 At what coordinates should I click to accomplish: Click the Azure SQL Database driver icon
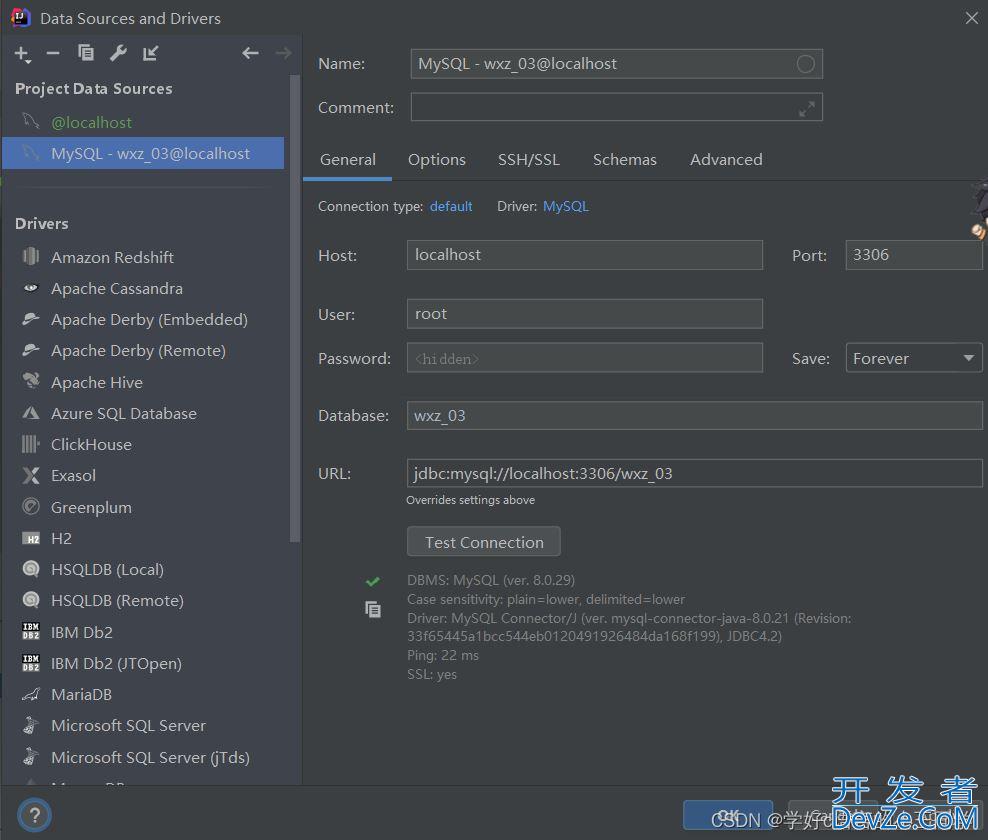coord(30,413)
